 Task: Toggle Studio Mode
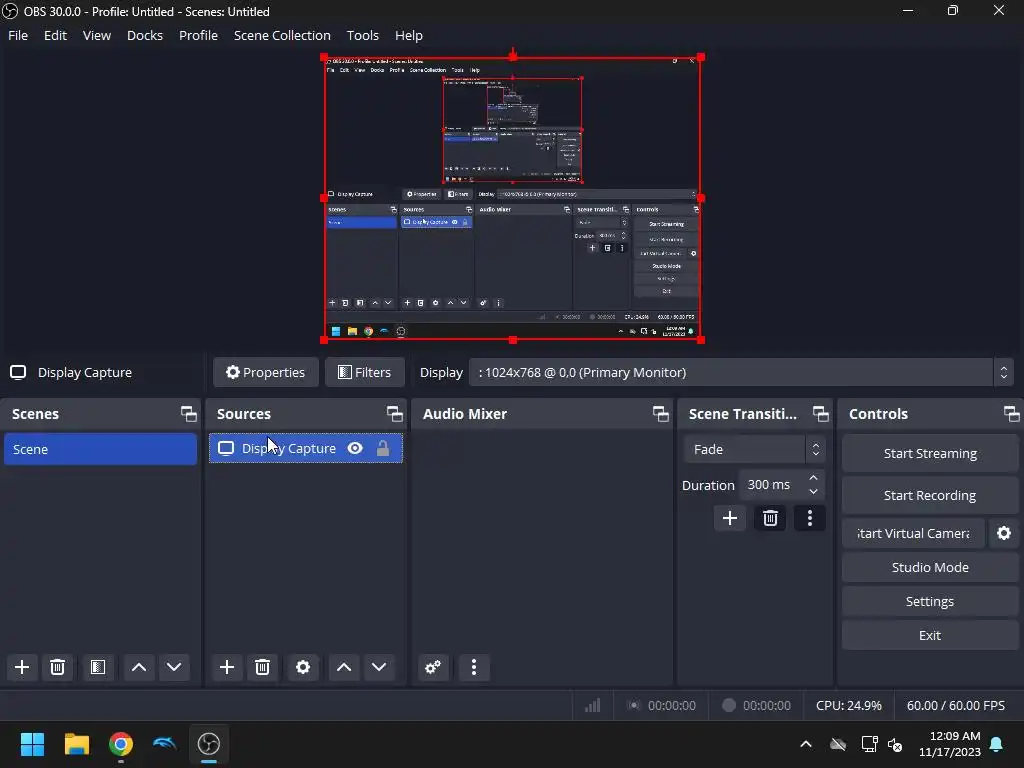pos(930,567)
